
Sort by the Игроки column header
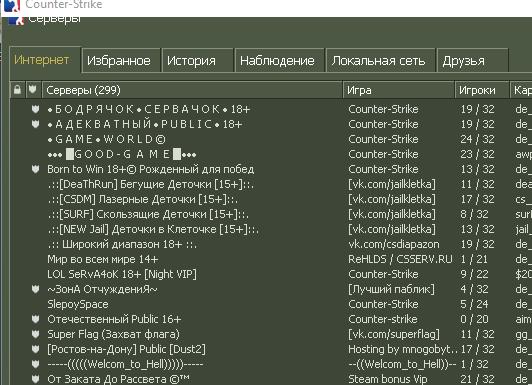[x=482, y=90]
